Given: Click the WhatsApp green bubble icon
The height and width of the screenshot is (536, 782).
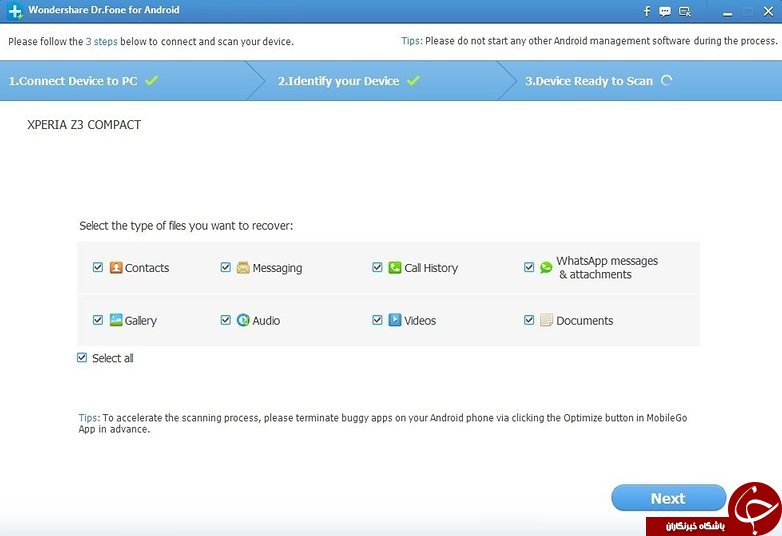Looking at the screenshot, I should (546, 268).
